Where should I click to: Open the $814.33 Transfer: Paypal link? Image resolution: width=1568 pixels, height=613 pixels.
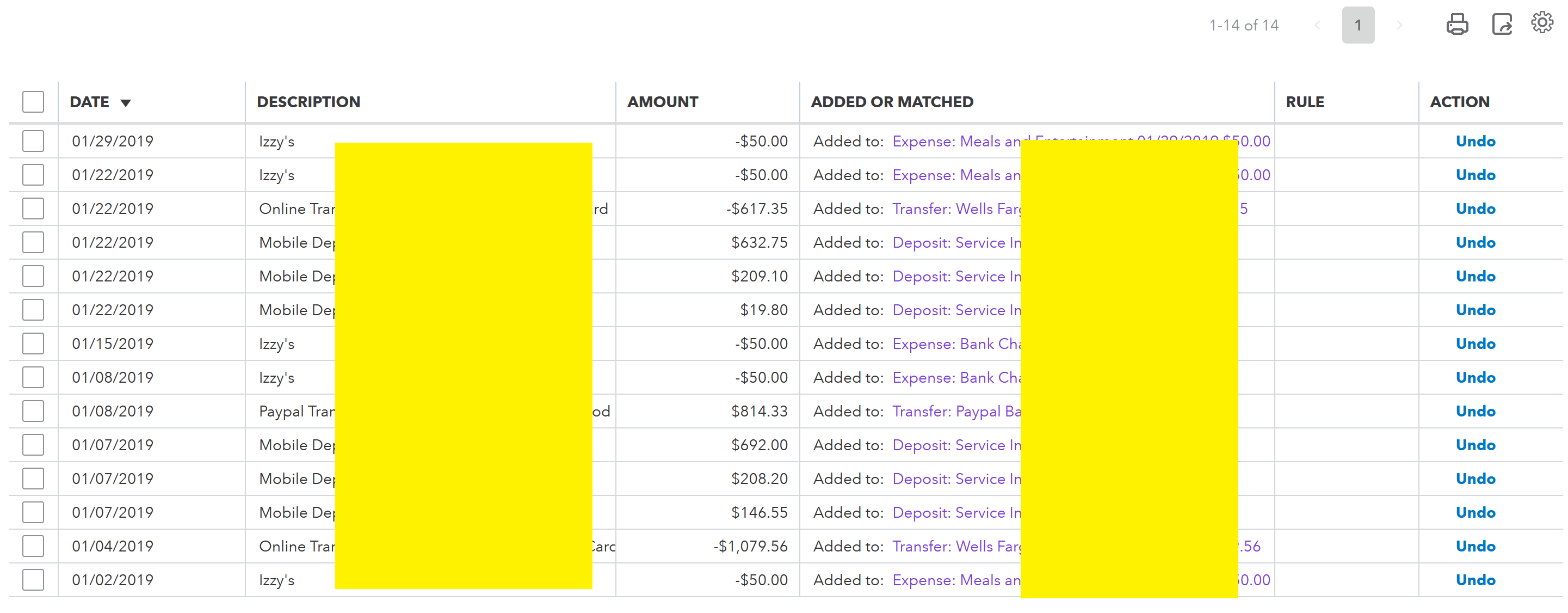tap(955, 412)
